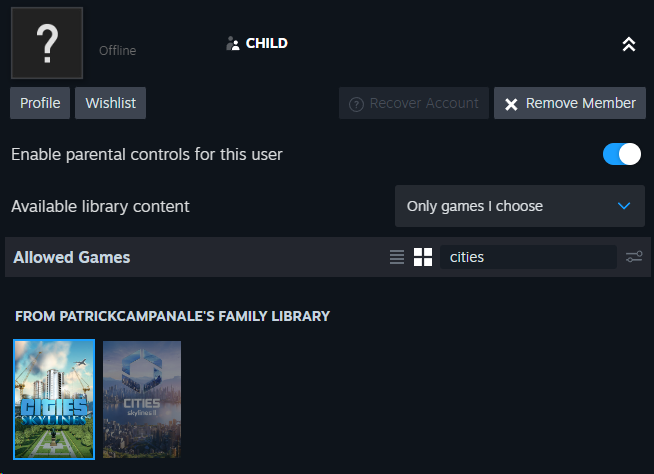Collapse member details with double chevron
The image size is (654, 474).
click(x=628, y=44)
